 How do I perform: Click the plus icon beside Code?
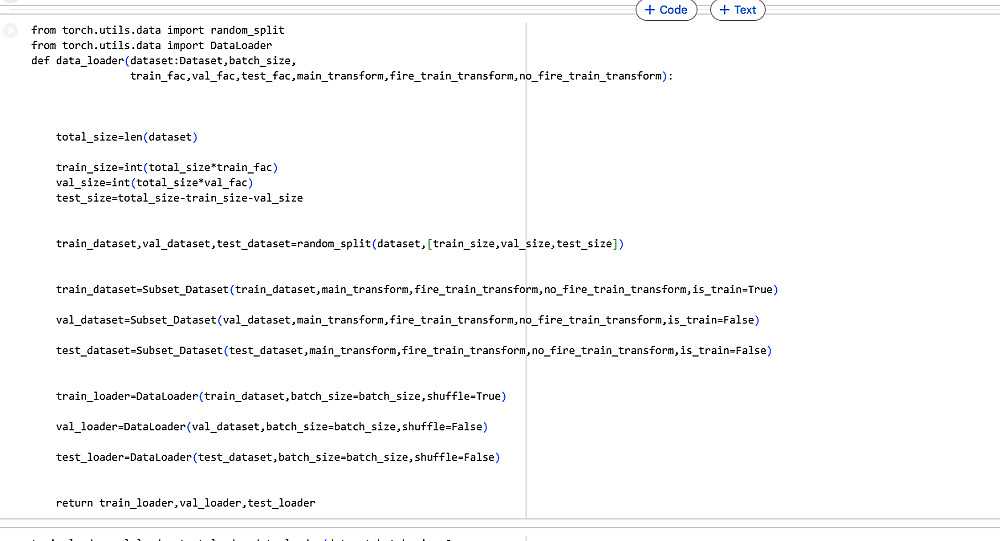pos(650,10)
